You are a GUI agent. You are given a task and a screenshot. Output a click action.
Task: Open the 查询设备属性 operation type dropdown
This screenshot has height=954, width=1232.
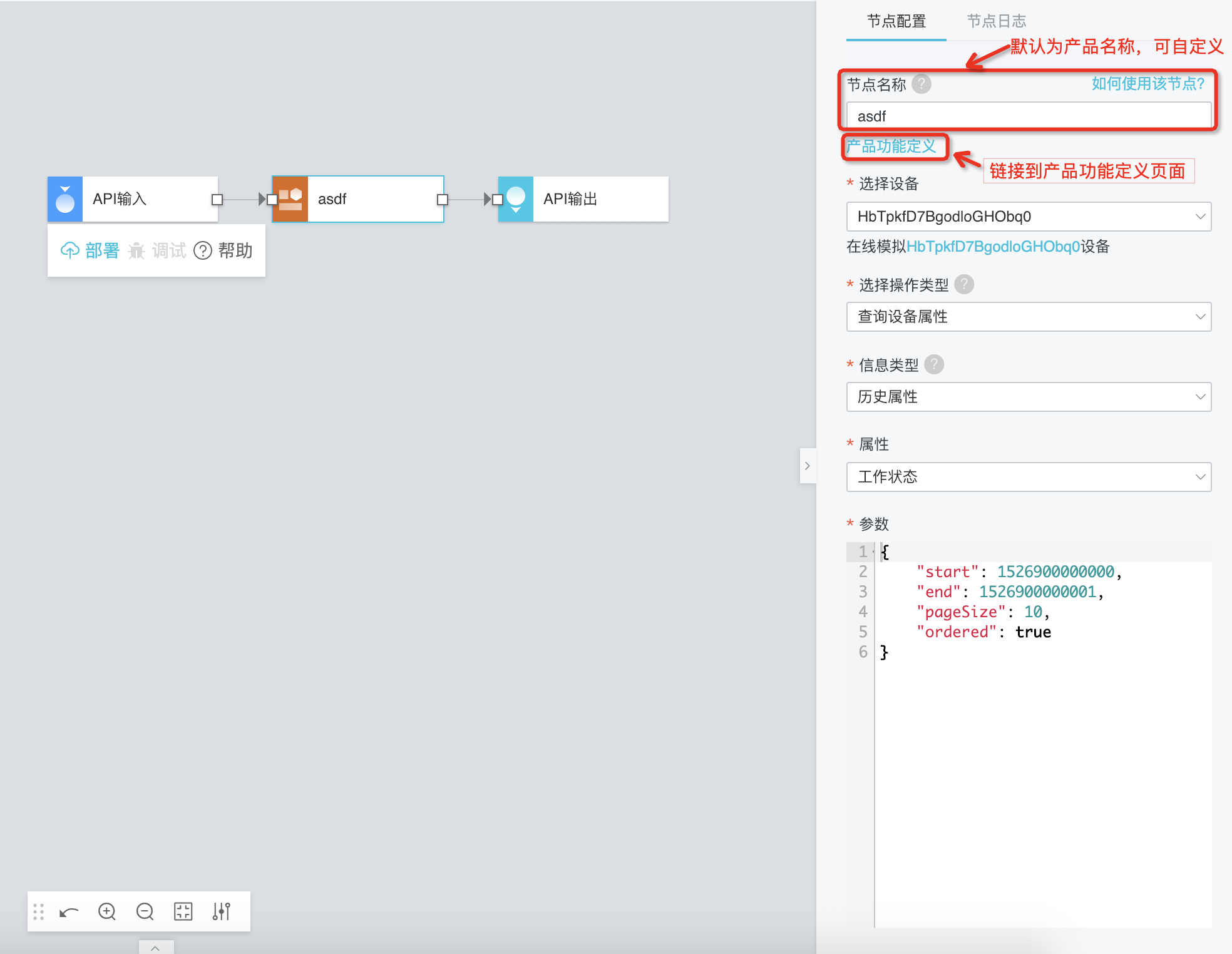[1029, 317]
